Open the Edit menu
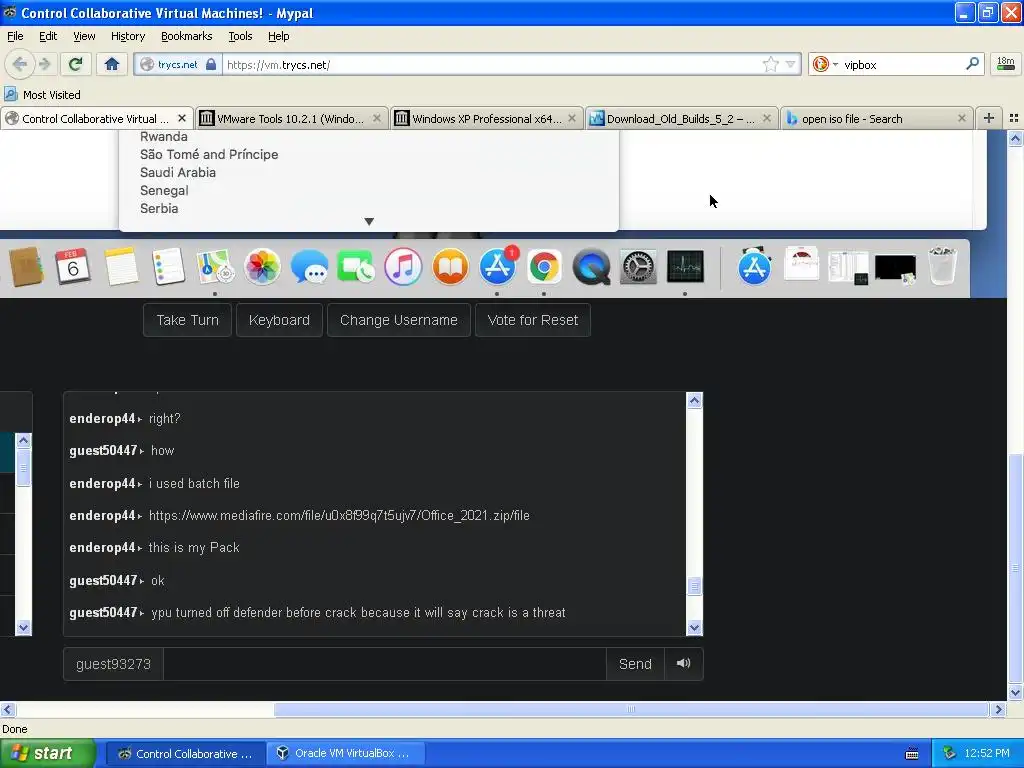1024x768 pixels. coord(48,36)
